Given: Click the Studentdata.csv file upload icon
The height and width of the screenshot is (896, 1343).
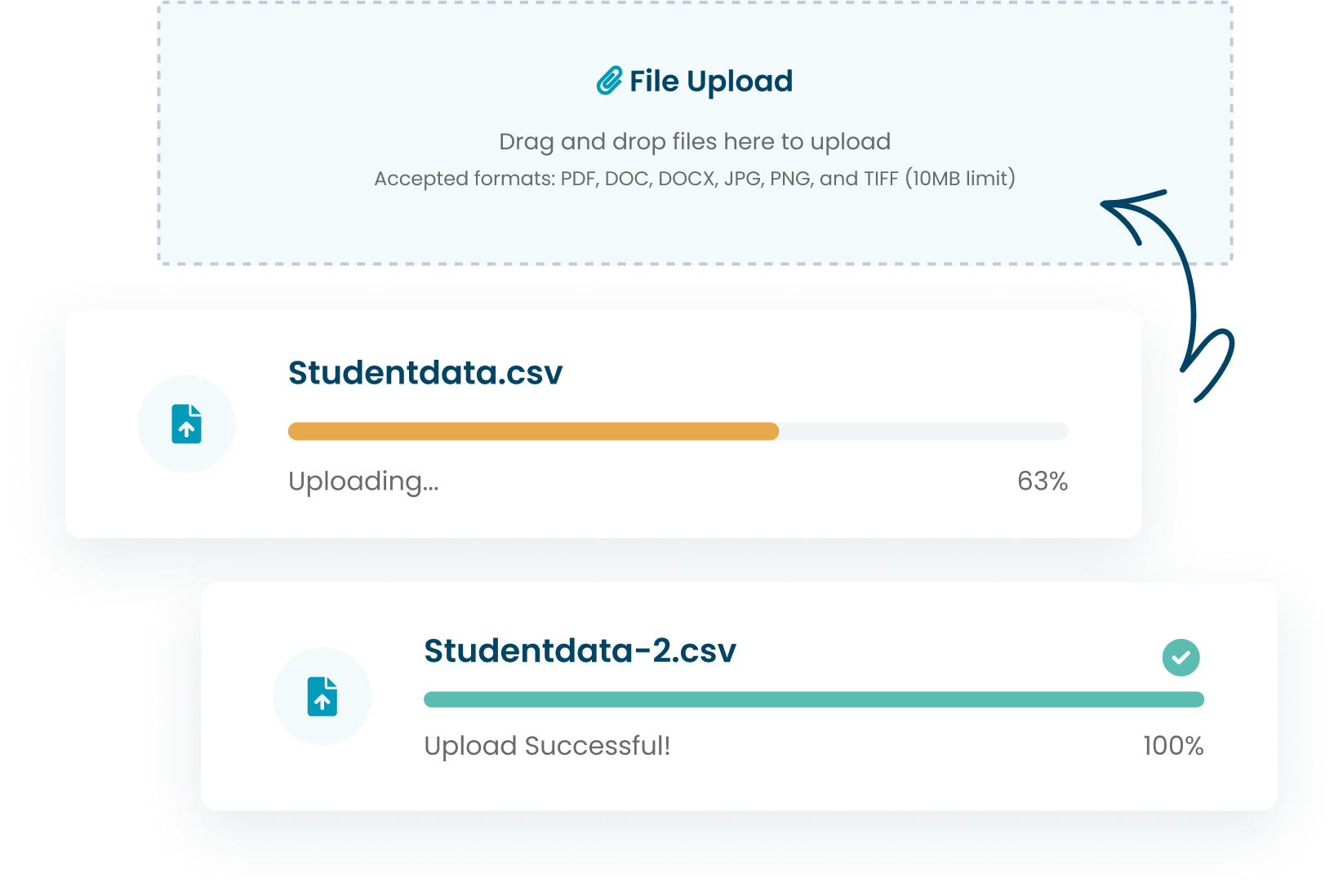Looking at the screenshot, I should (186, 424).
